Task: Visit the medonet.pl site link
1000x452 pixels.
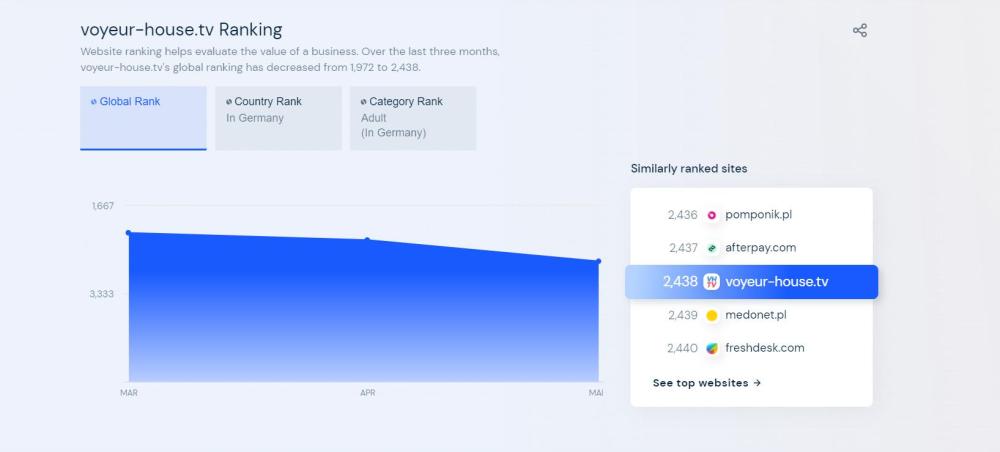Action: click(x=756, y=315)
